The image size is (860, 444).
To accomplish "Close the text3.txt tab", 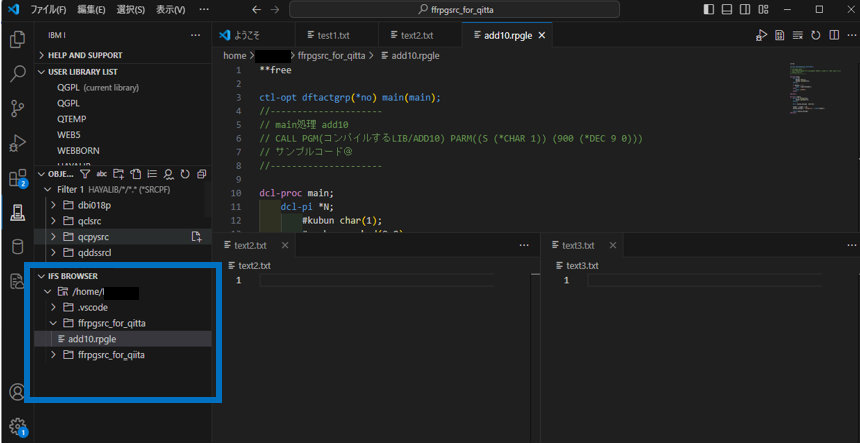I will coord(613,245).
